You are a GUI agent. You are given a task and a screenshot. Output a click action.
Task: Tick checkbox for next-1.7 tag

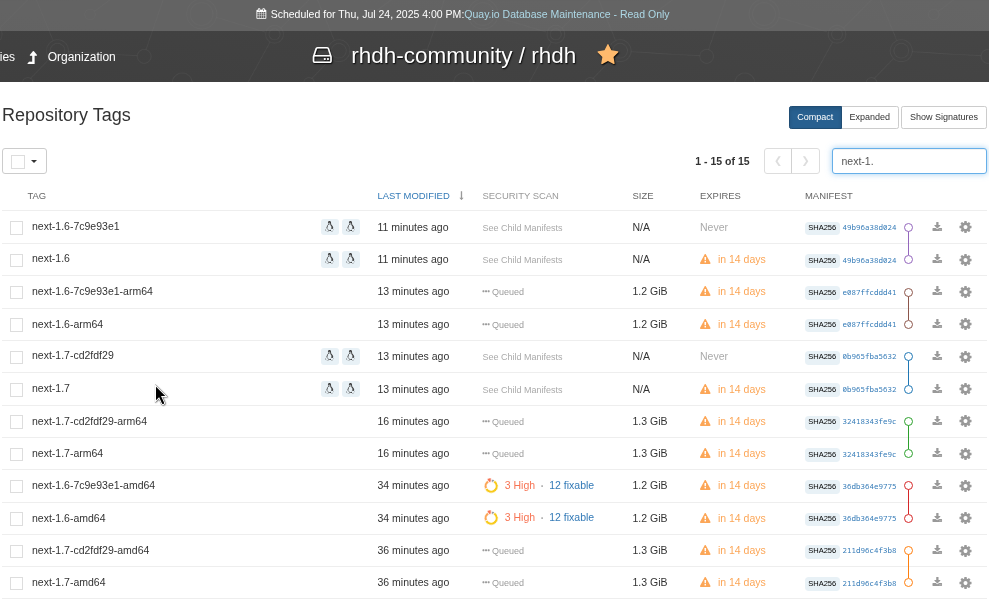(x=16, y=390)
